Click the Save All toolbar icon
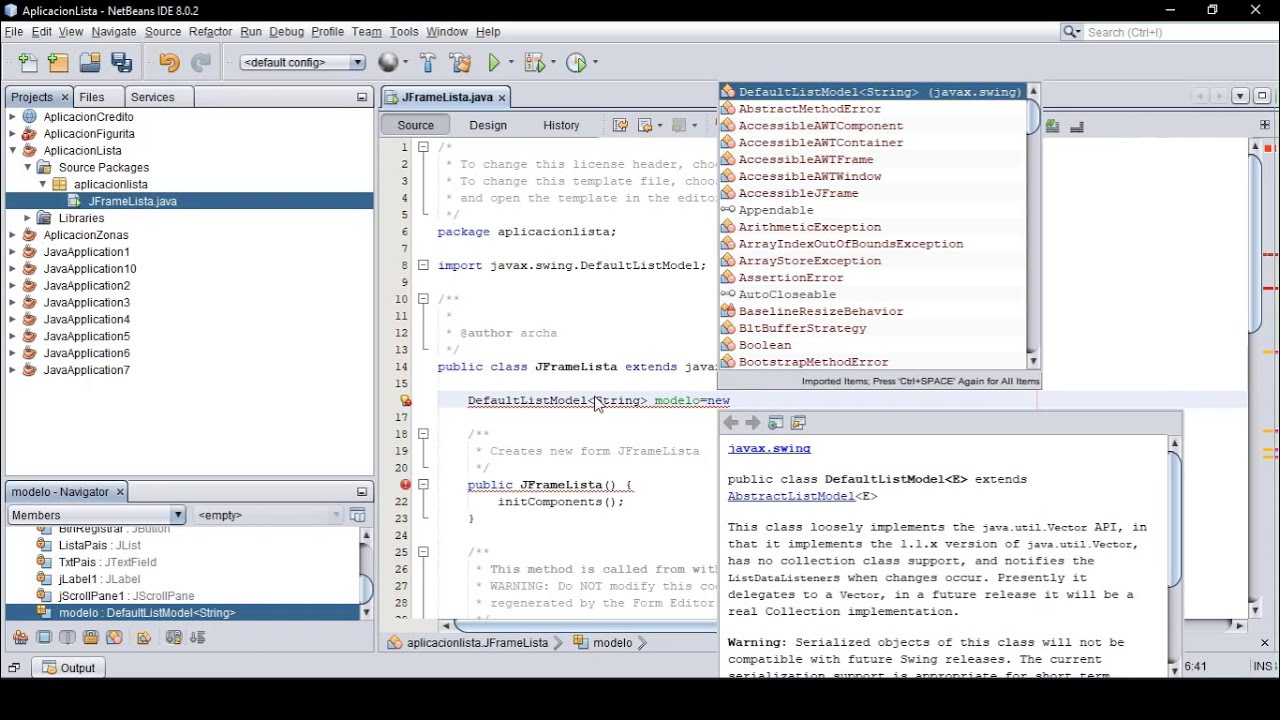The height and width of the screenshot is (720, 1280). click(122, 63)
